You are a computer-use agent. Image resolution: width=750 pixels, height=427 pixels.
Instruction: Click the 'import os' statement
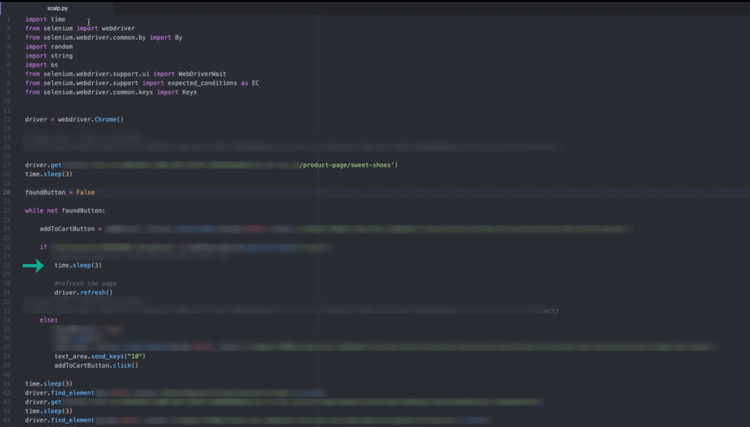coord(42,65)
